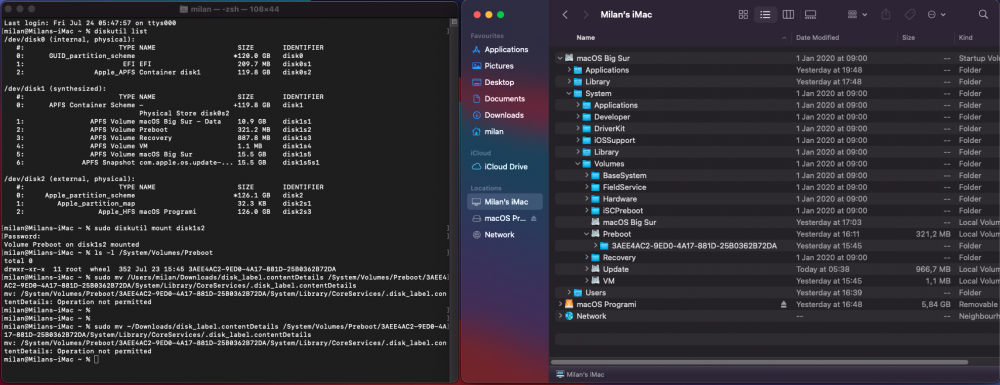Viewport: 1000px width, 385px height.
Task: Expand the top-level Library folder
Action: click(569, 82)
